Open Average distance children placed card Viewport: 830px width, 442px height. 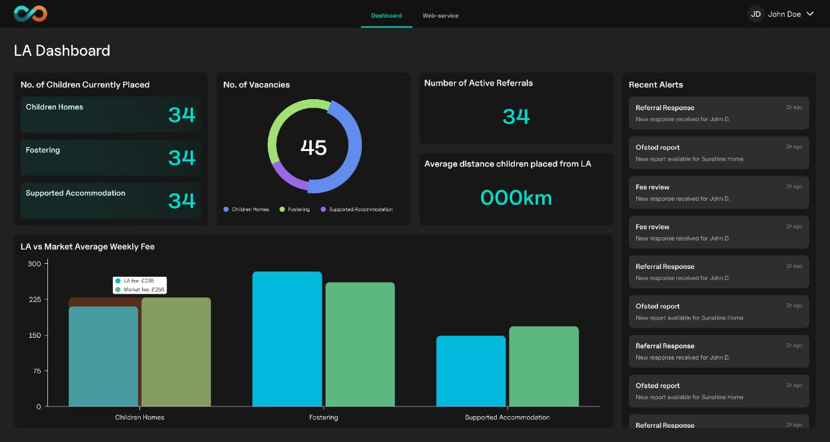click(x=515, y=188)
